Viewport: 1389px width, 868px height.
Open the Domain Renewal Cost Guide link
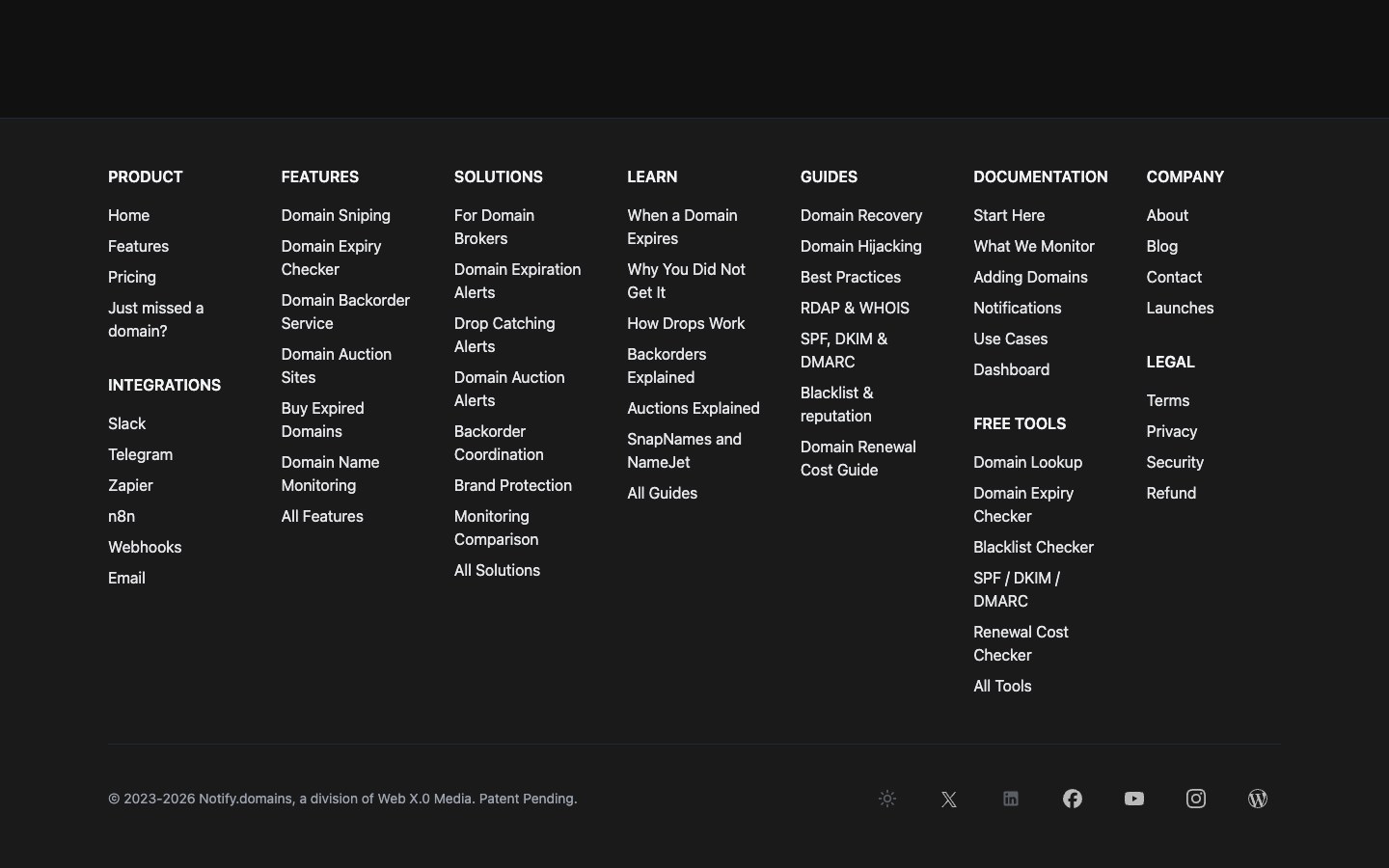858,458
